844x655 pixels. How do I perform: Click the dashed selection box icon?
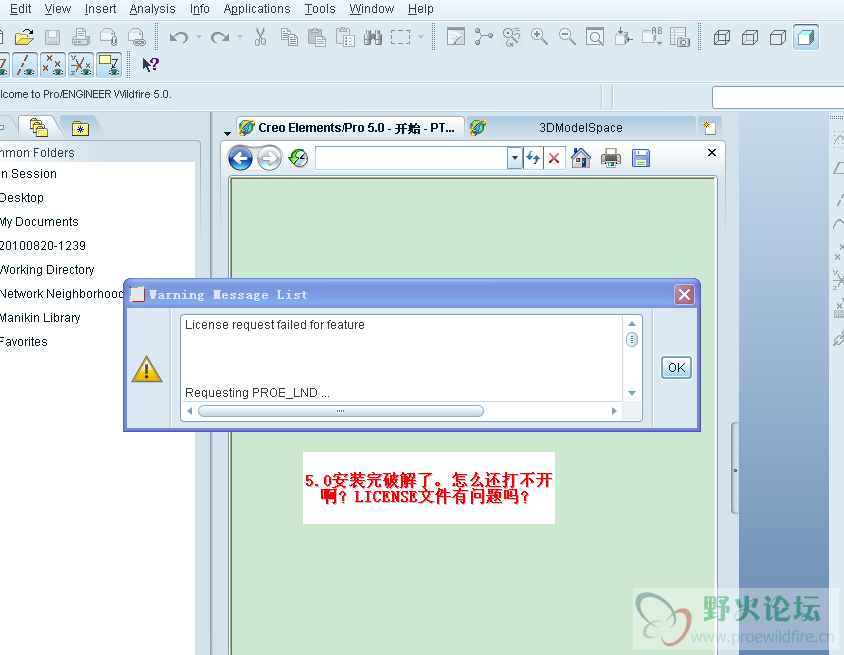(x=400, y=37)
